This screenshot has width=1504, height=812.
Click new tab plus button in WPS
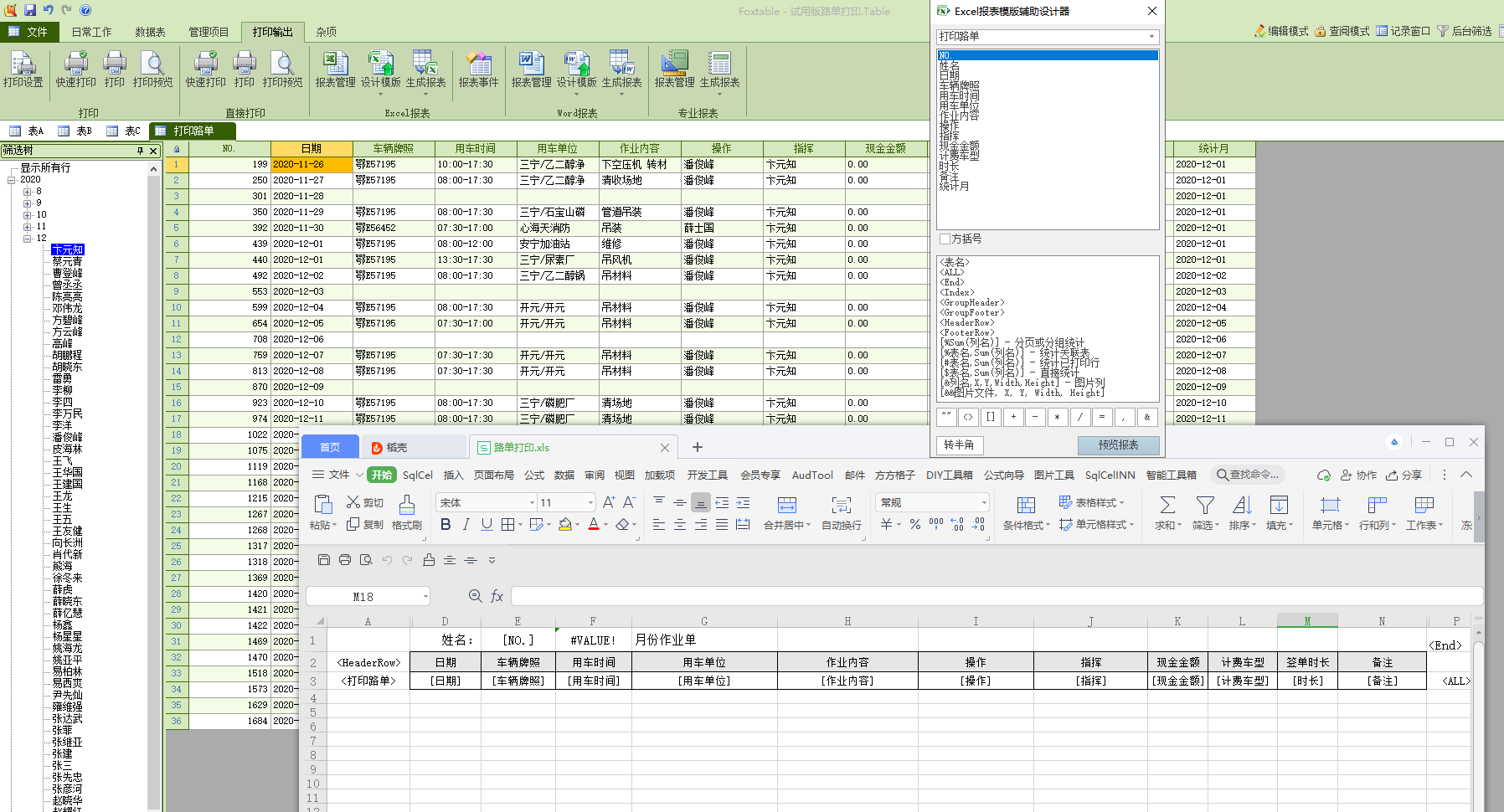697,447
